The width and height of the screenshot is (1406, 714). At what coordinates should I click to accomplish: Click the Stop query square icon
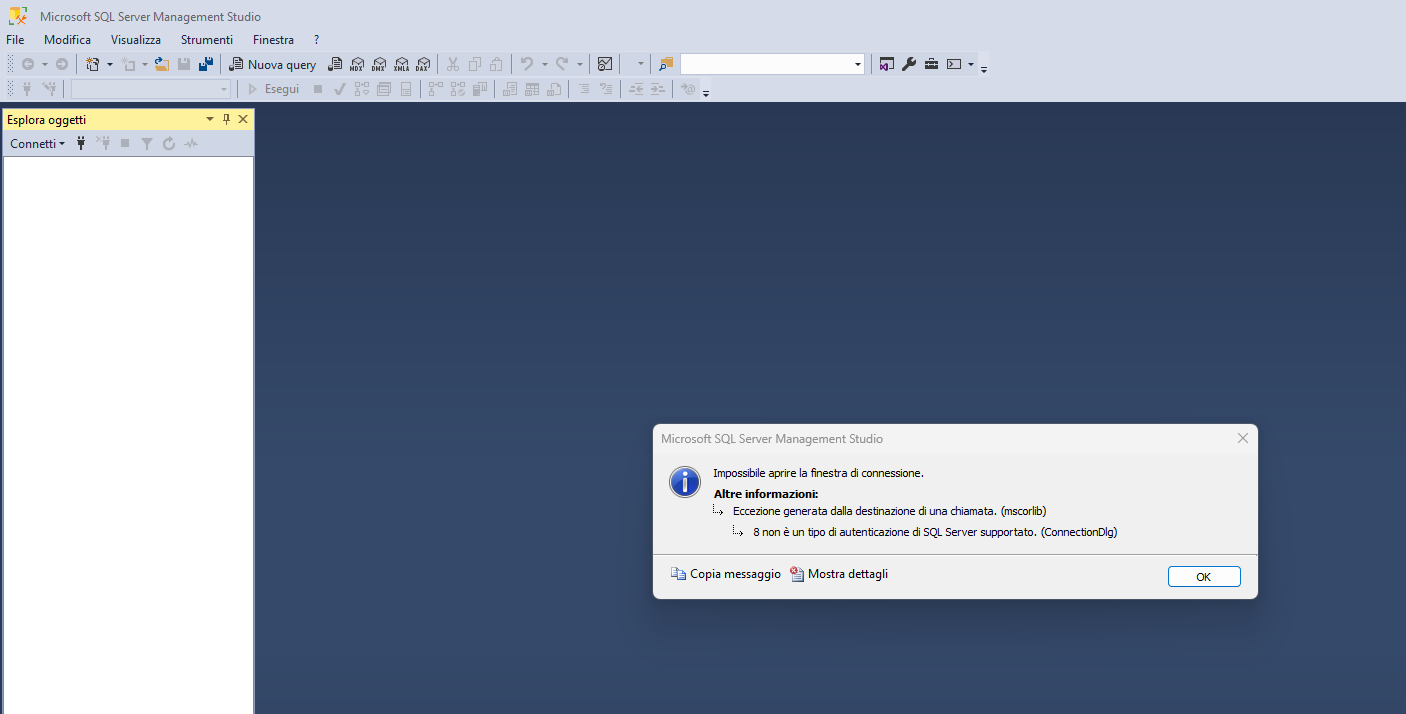tap(318, 89)
